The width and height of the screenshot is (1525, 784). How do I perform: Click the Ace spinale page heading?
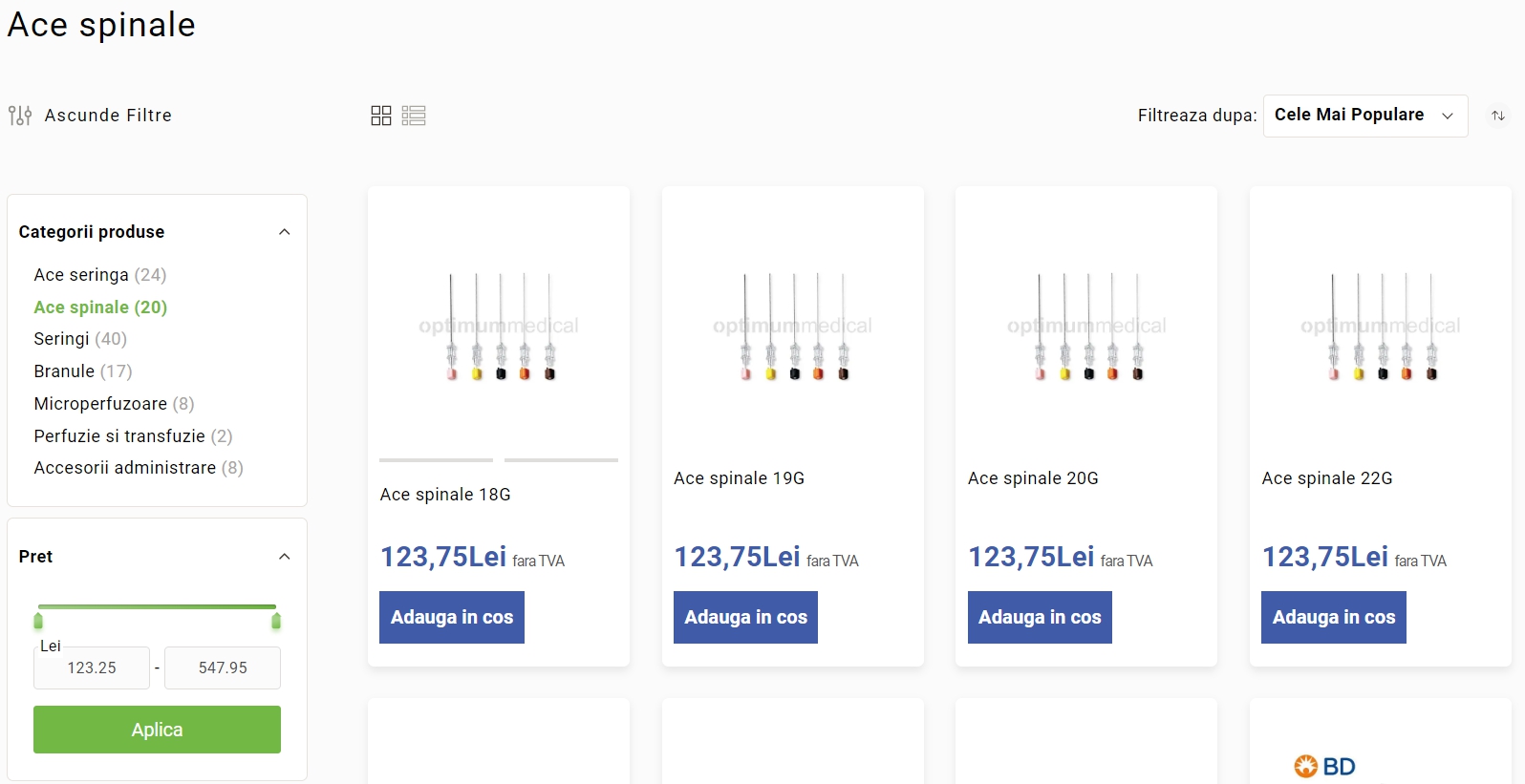[x=101, y=25]
